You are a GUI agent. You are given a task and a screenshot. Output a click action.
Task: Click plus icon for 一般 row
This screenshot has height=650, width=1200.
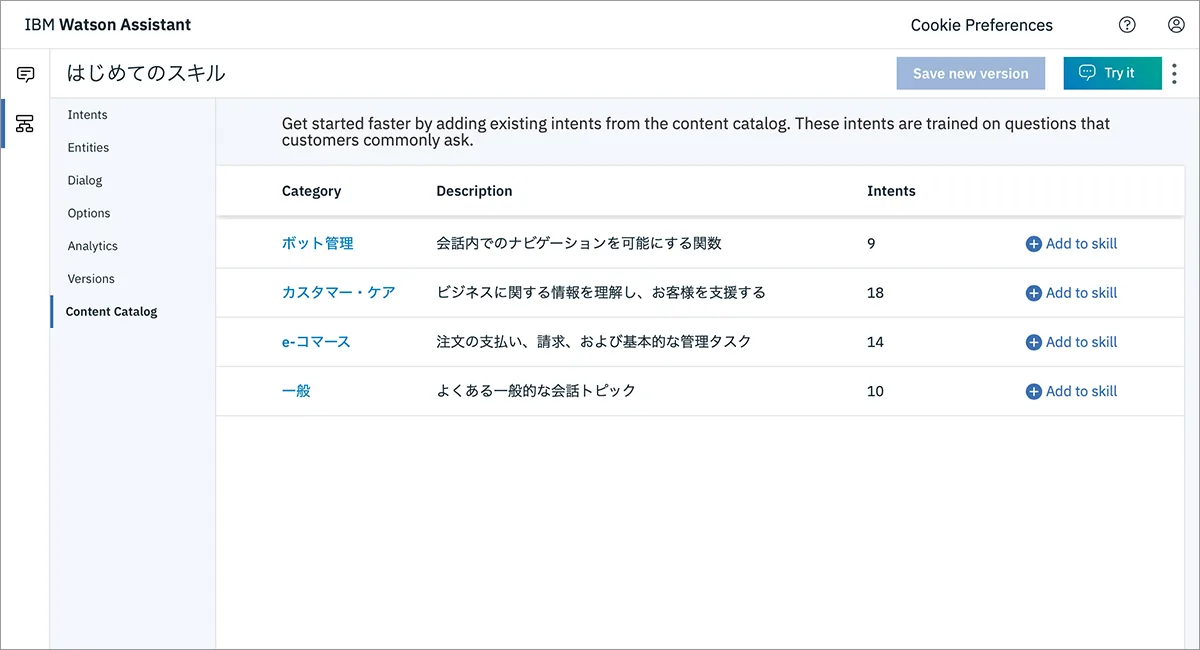pos(1033,392)
